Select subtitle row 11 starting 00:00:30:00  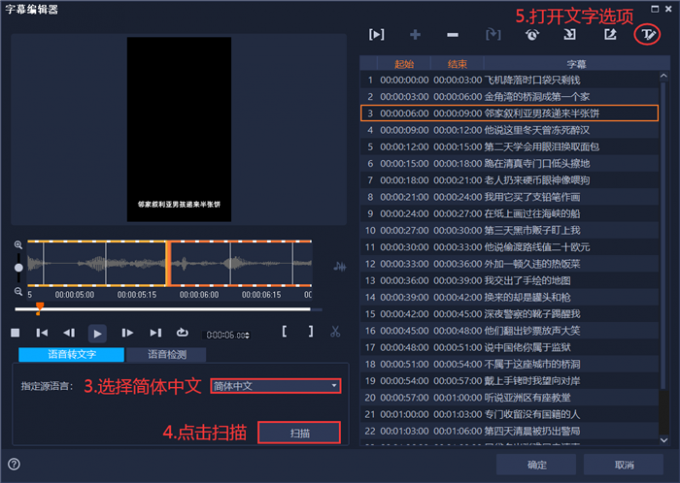(509, 247)
